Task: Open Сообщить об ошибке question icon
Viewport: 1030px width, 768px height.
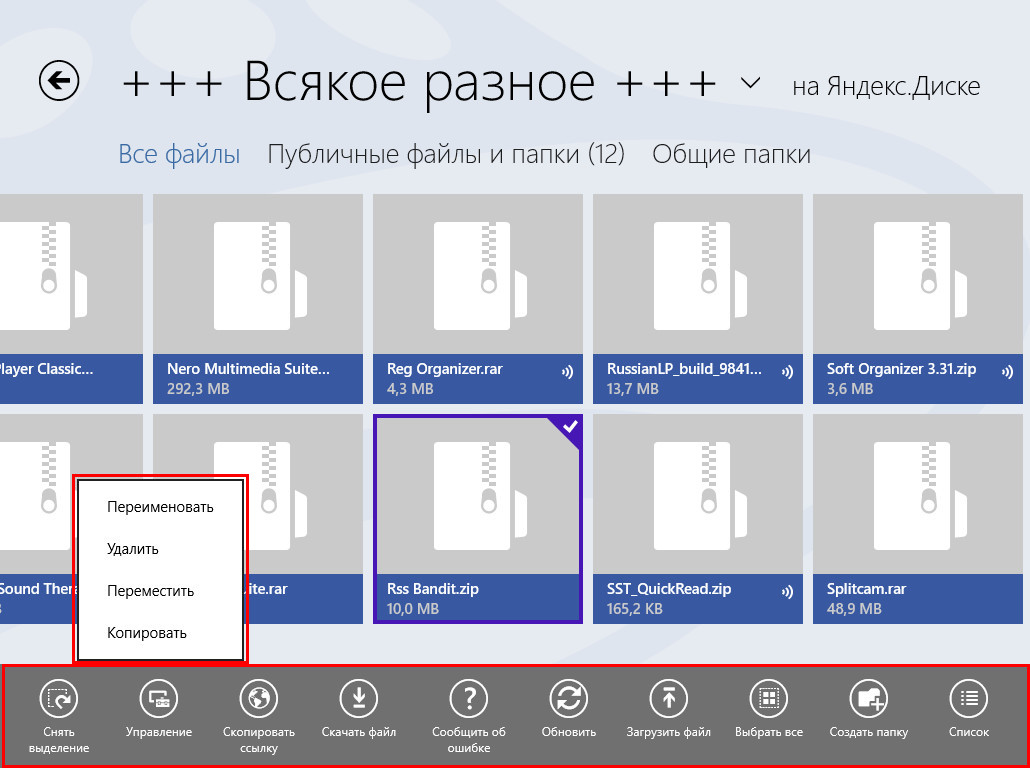Action: tap(469, 698)
